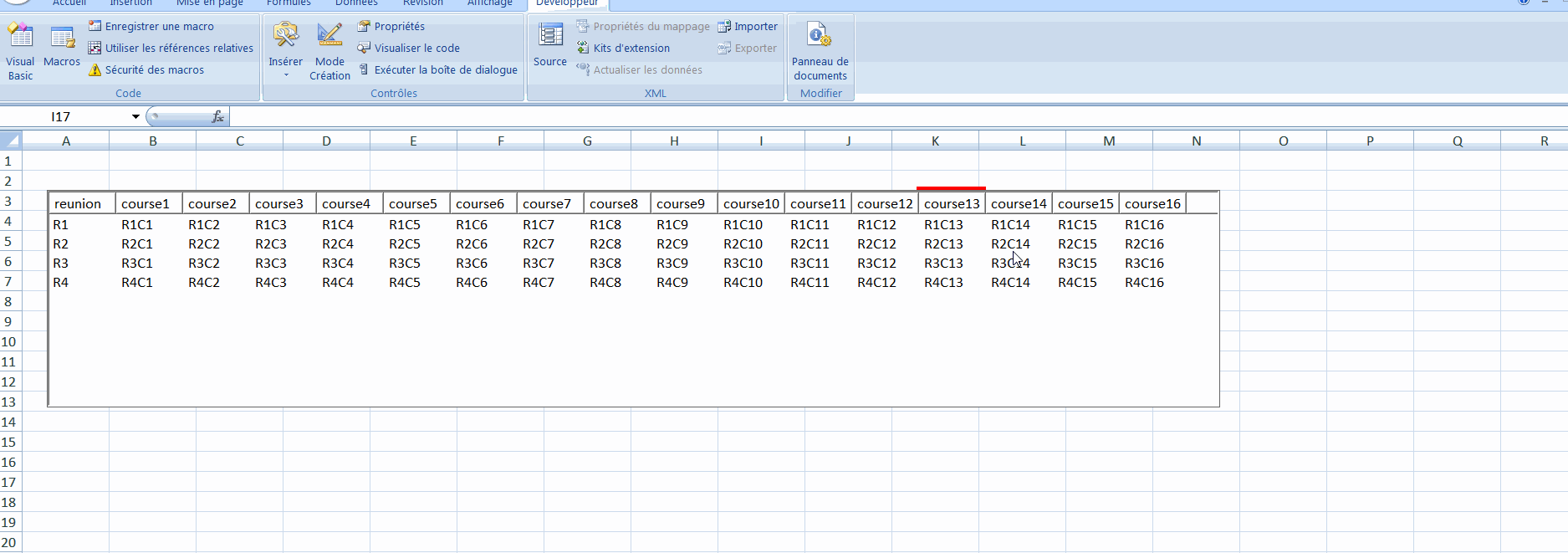Screen dimensions: 1568x553
Task: Click the R4C1 list entry
Action: pos(137,282)
